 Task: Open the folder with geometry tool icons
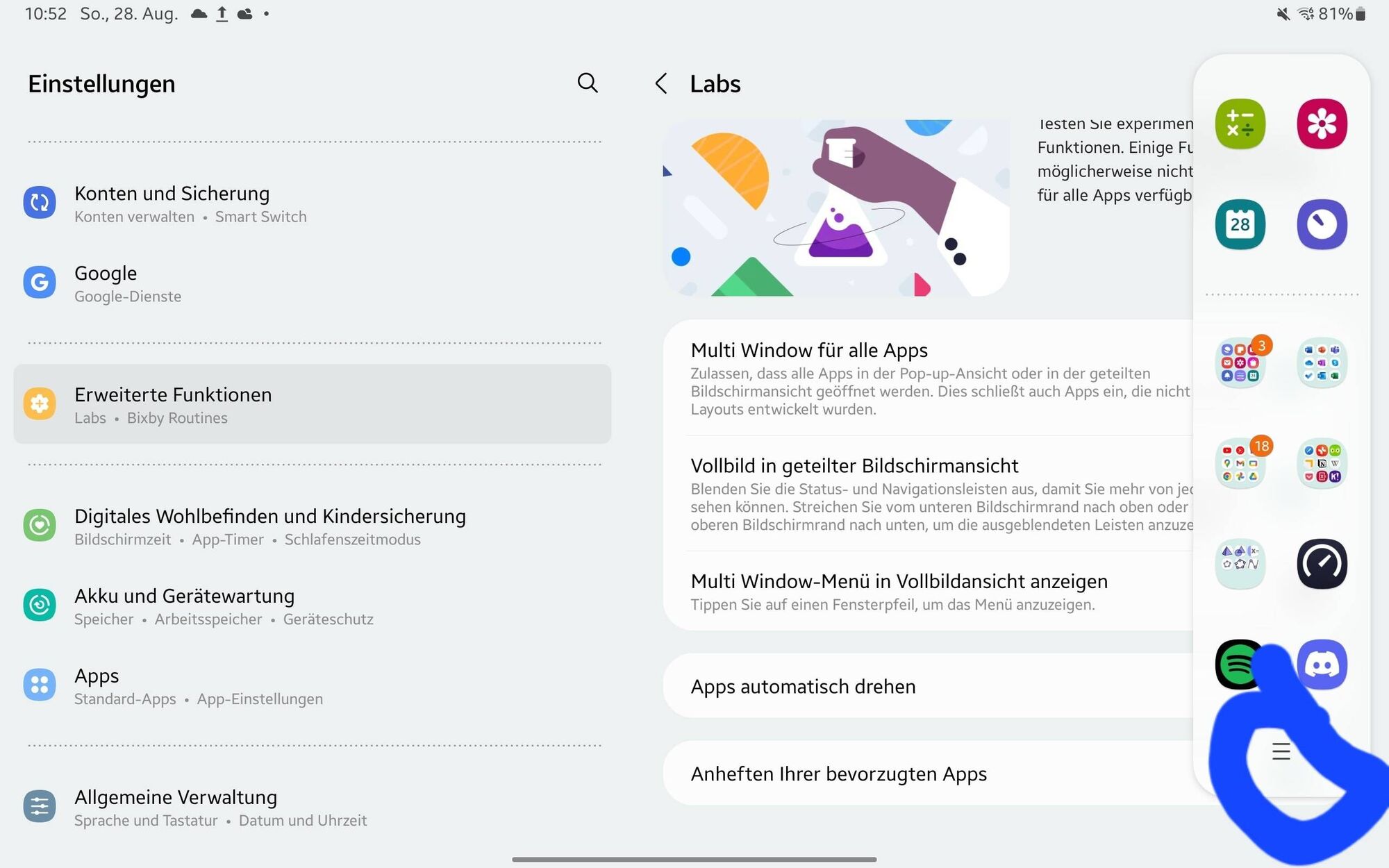coord(1240,564)
